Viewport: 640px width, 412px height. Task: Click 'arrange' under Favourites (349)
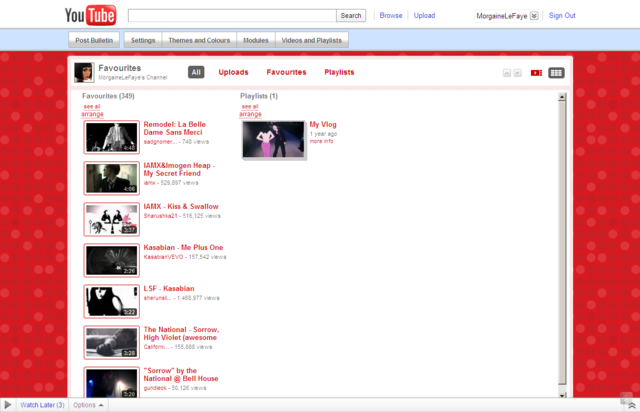point(92,114)
